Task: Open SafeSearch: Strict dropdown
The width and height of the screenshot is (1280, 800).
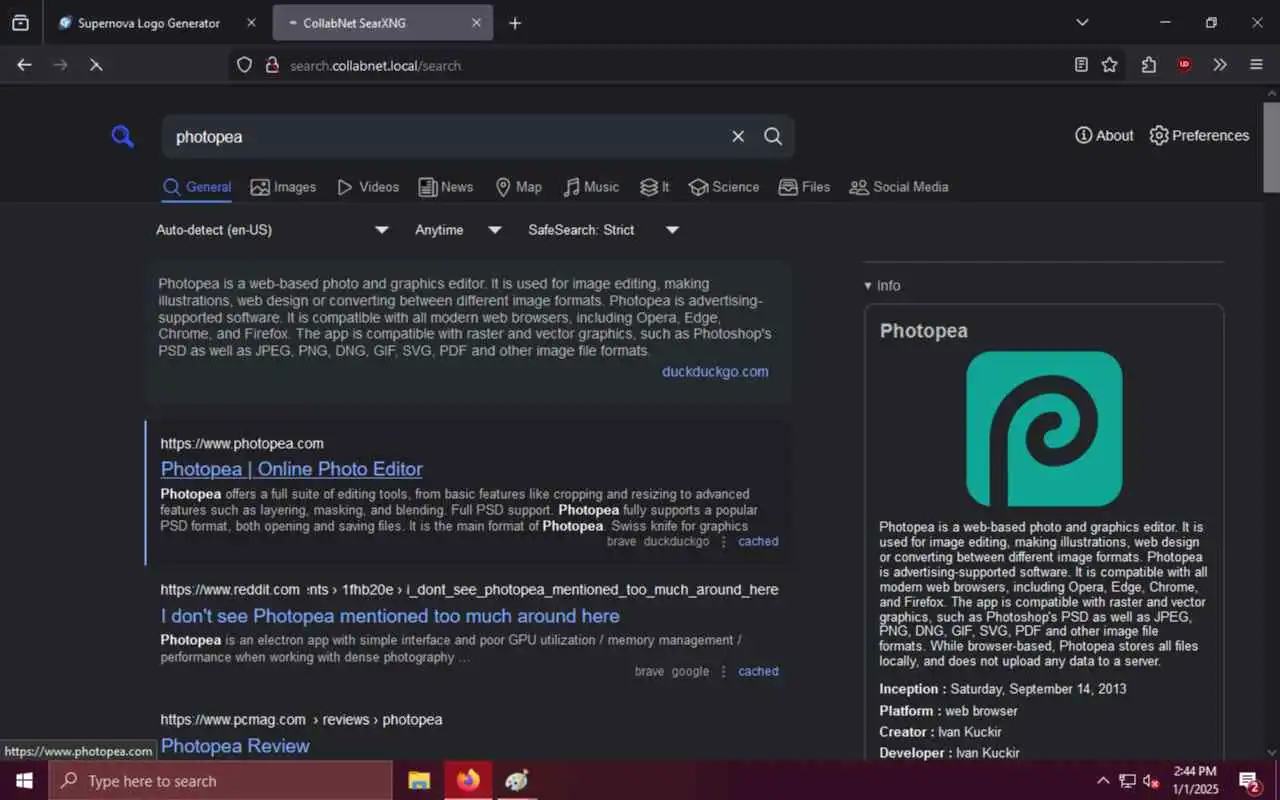Action: (603, 230)
